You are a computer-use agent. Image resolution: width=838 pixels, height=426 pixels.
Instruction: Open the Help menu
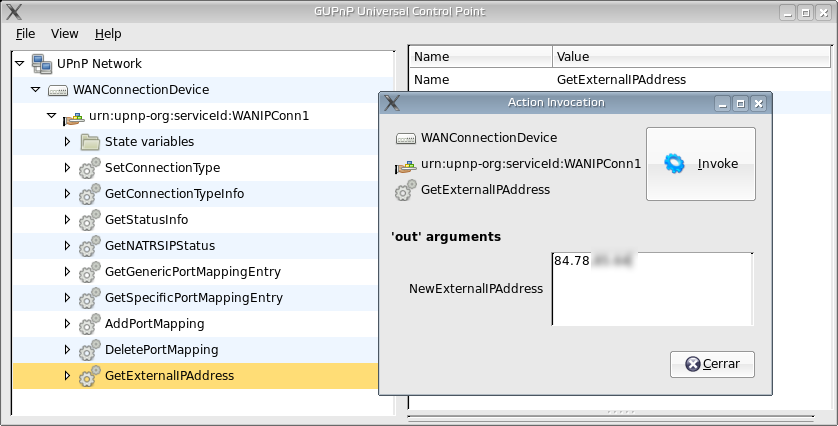click(108, 34)
